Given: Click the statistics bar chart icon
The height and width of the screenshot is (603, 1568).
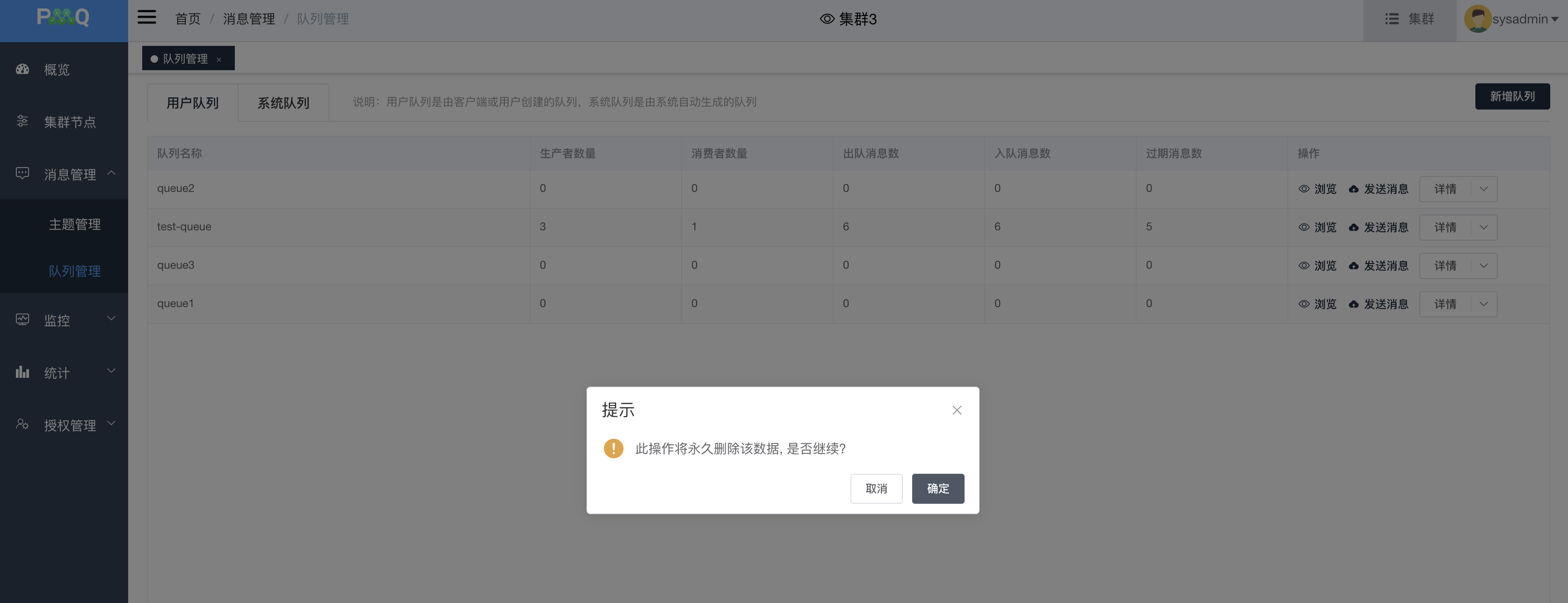Looking at the screenshot, I should (22, 372).
